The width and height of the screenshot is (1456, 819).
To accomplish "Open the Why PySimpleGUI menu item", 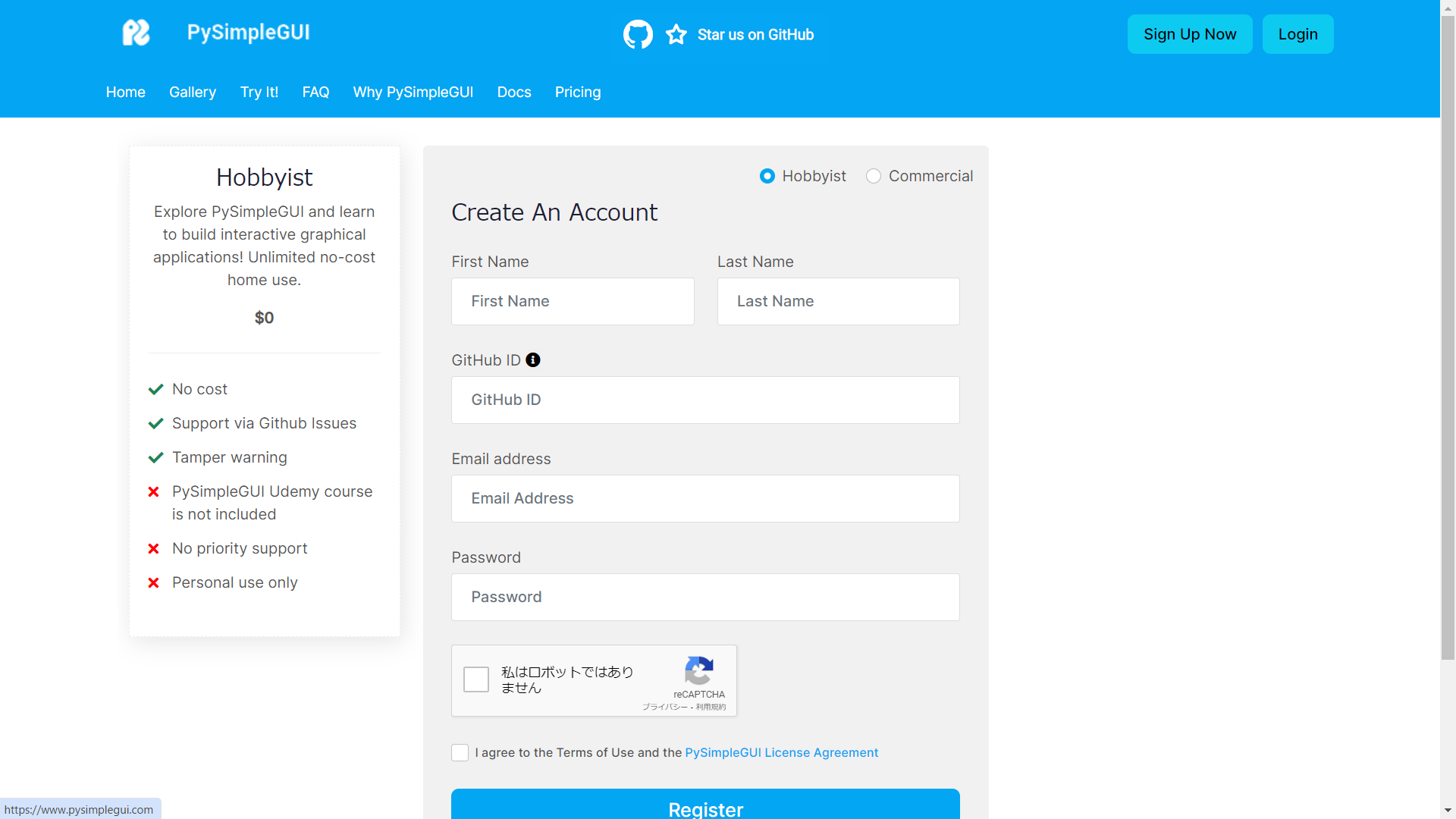I will point(413,92).
